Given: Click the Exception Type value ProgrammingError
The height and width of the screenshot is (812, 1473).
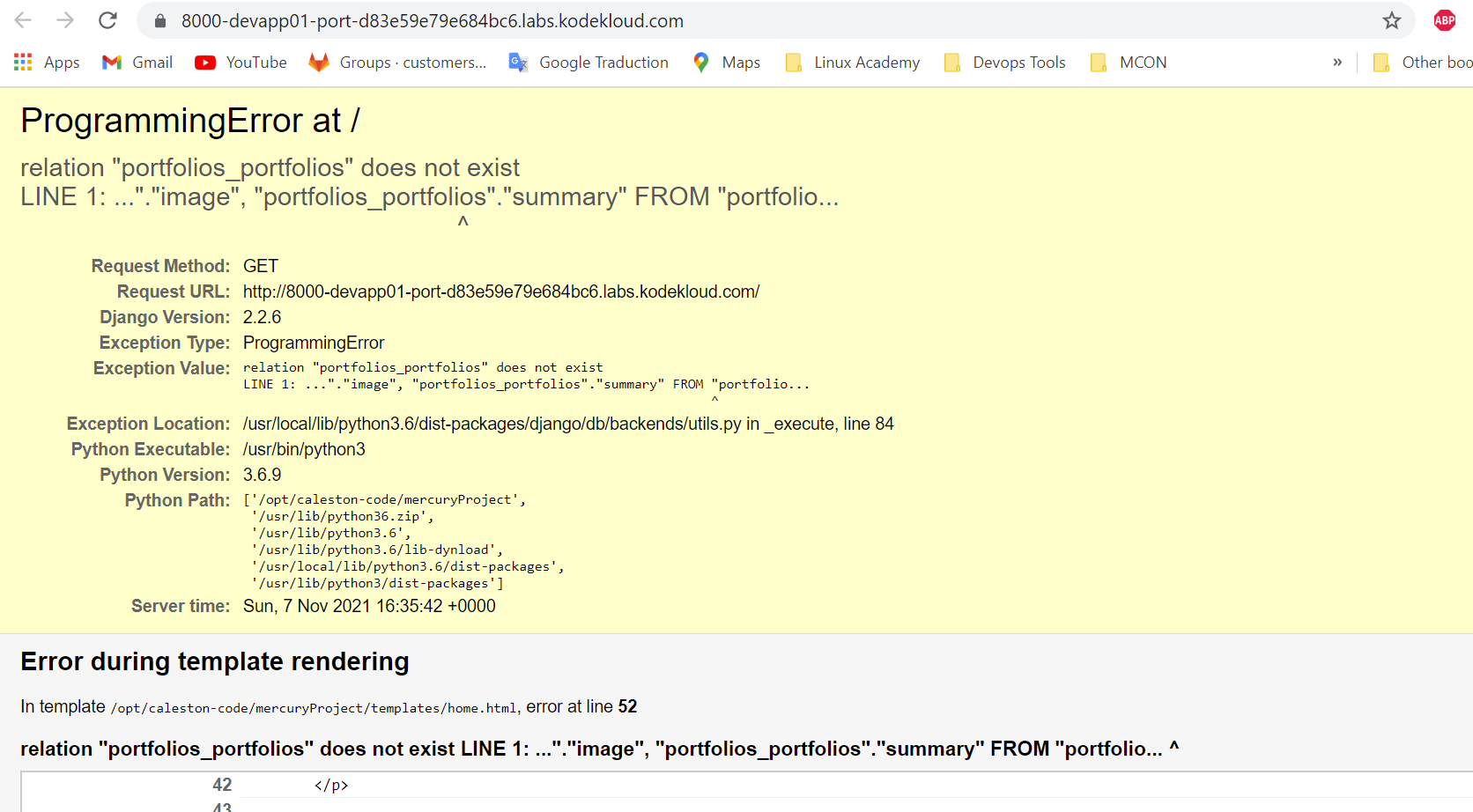Looking at the screenshot, I should [314, 343].
